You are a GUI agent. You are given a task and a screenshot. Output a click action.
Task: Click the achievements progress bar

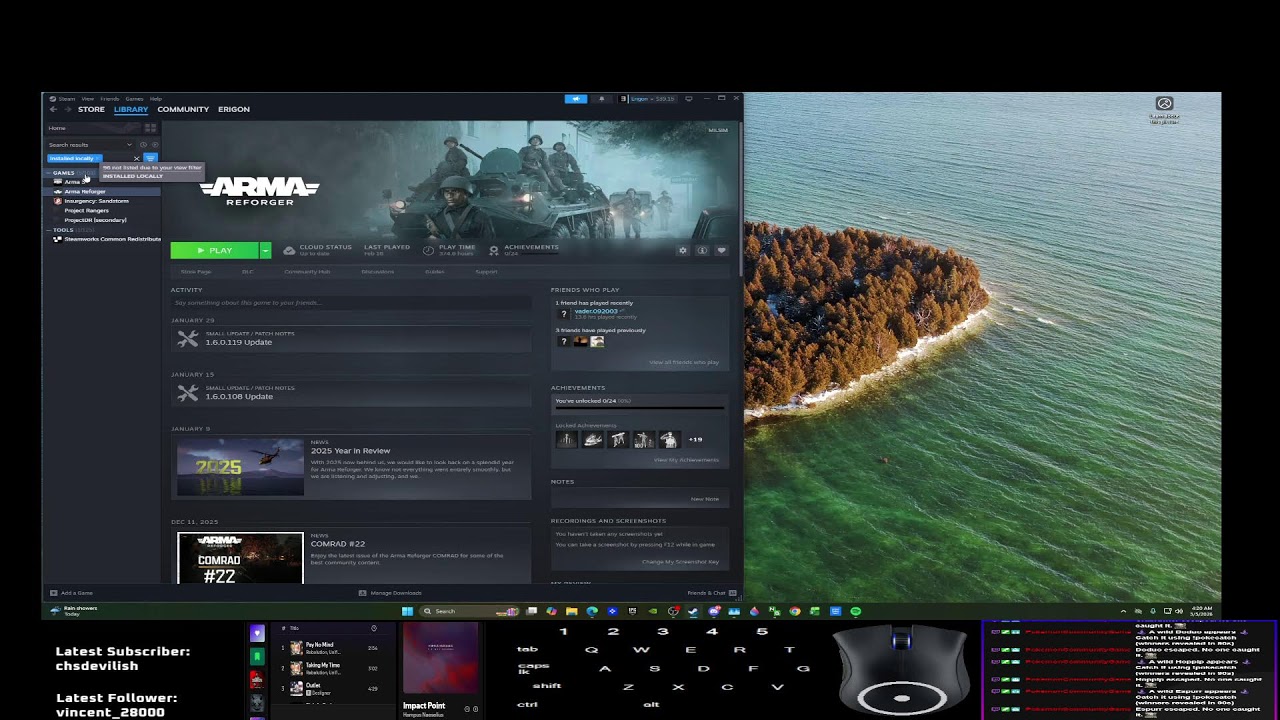tap(639, 408)
